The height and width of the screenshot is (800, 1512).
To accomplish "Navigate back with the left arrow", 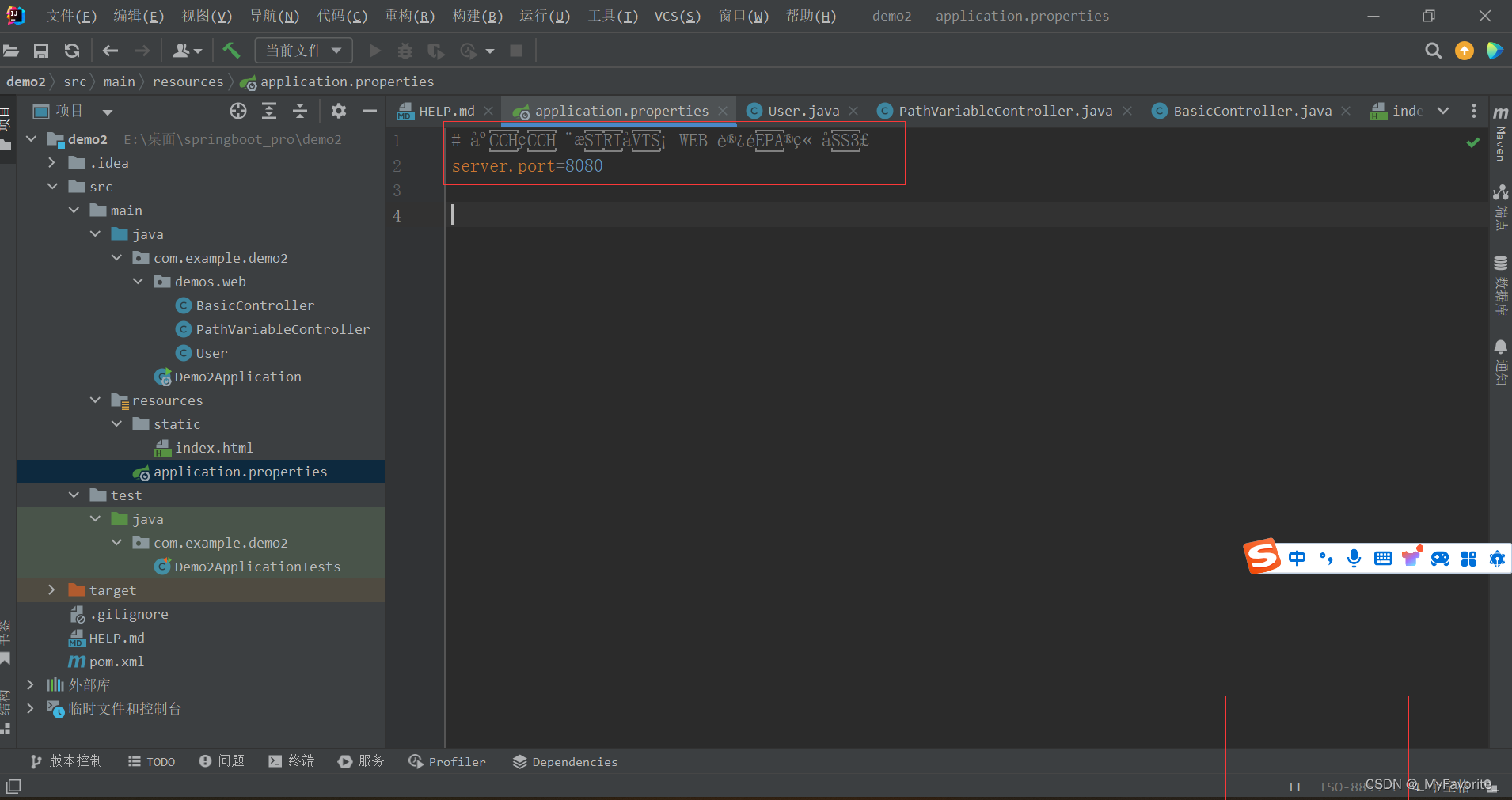I will point(110,51).
